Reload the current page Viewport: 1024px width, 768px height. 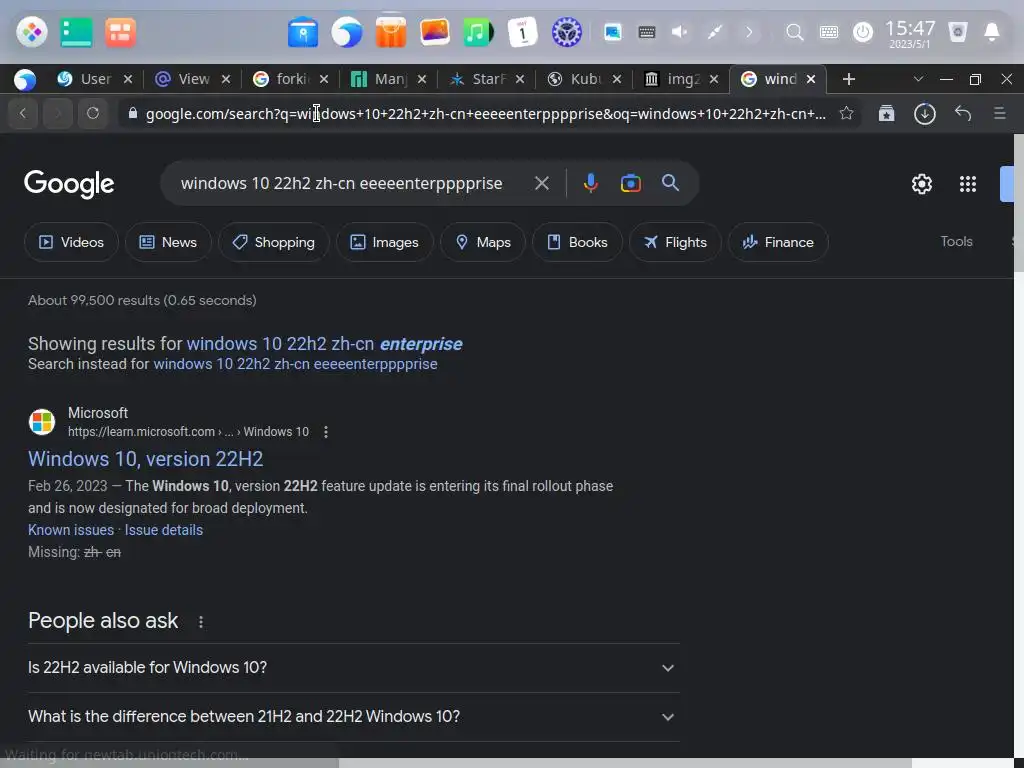click(93, 113)
